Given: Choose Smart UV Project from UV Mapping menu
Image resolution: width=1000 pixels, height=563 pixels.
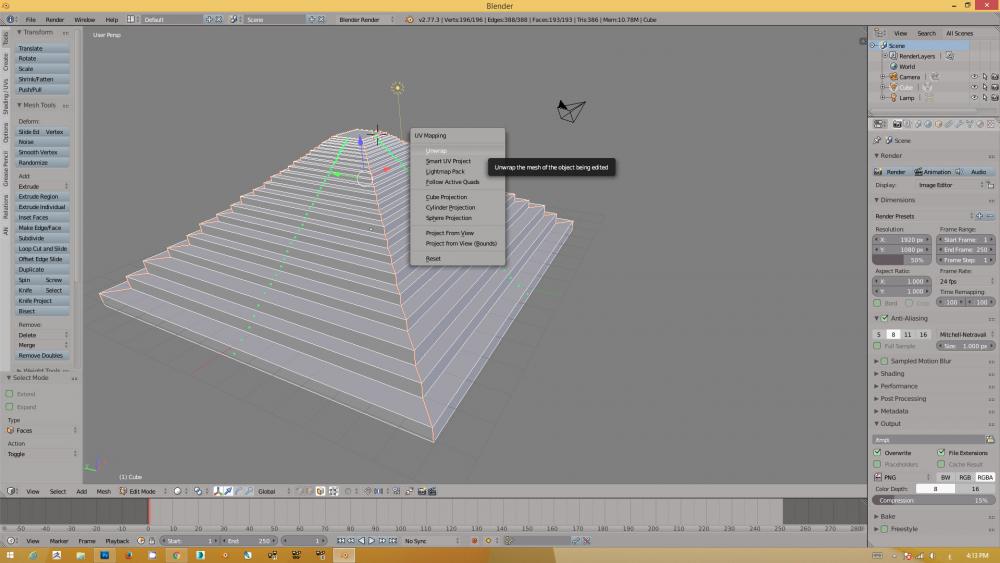Looking at the screenshot, I should coord(448,161).
